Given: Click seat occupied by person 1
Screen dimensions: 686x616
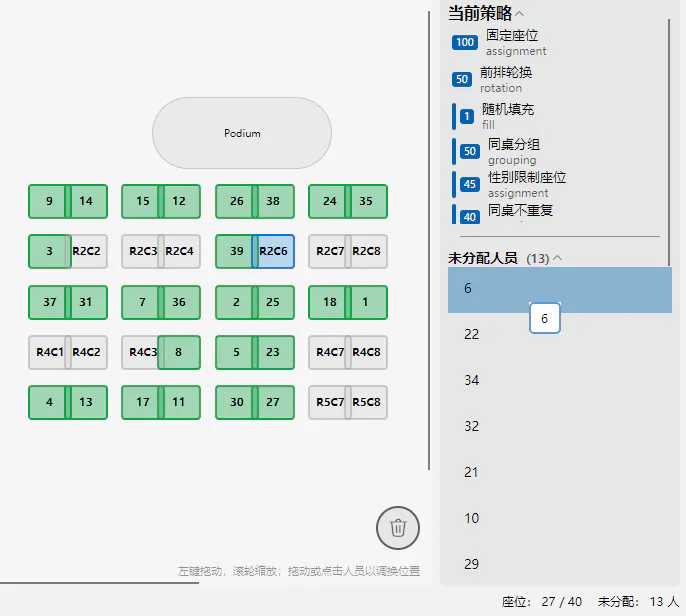Looking at the screenshot, I should tap(366, 302).
